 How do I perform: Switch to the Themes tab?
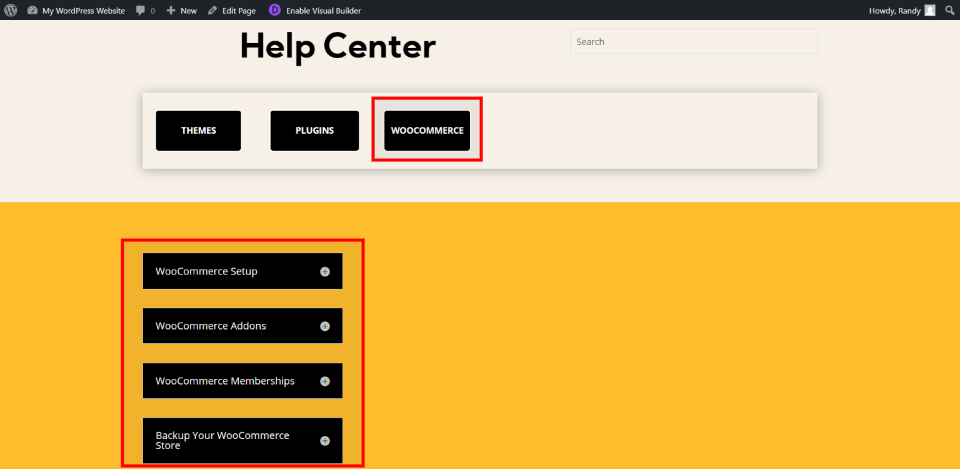[x=198, y=130]
